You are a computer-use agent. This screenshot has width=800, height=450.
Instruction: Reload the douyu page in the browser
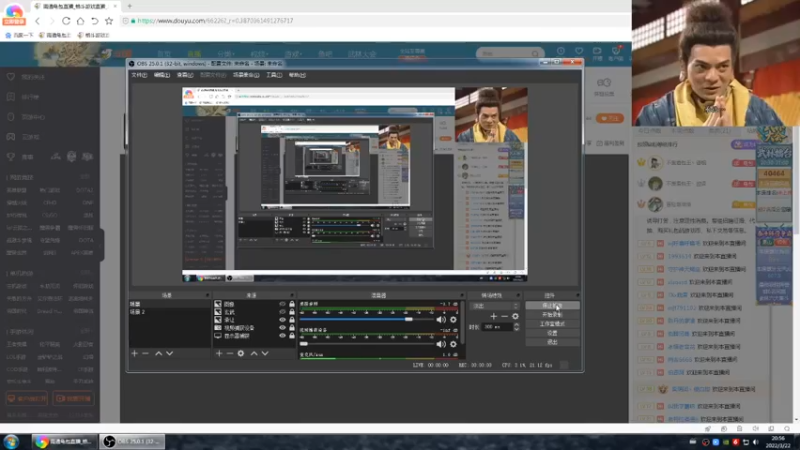coord(66,21)
